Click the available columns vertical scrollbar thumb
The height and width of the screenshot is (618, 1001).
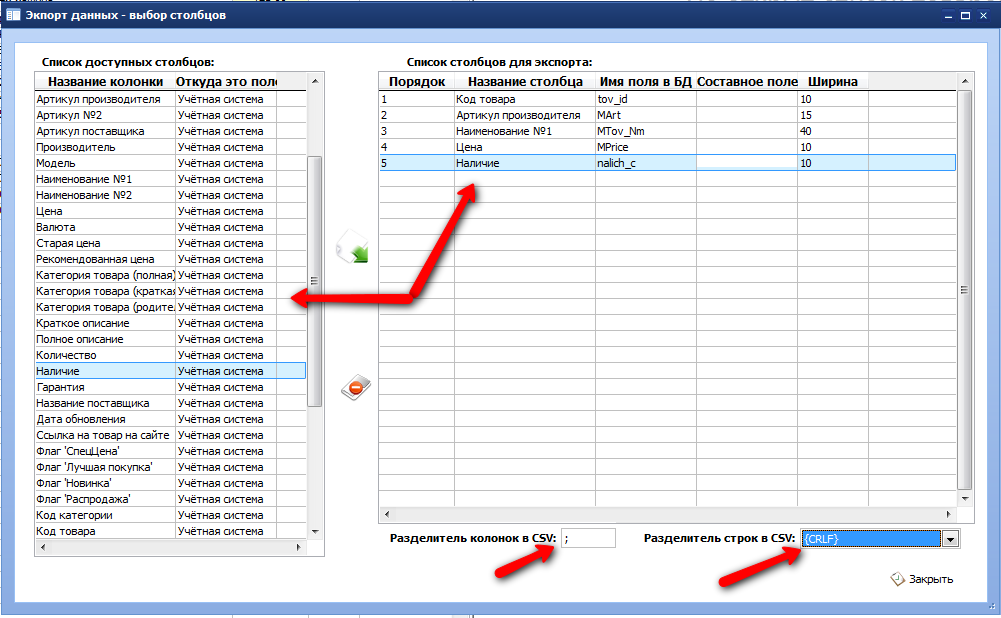[314, 281]
